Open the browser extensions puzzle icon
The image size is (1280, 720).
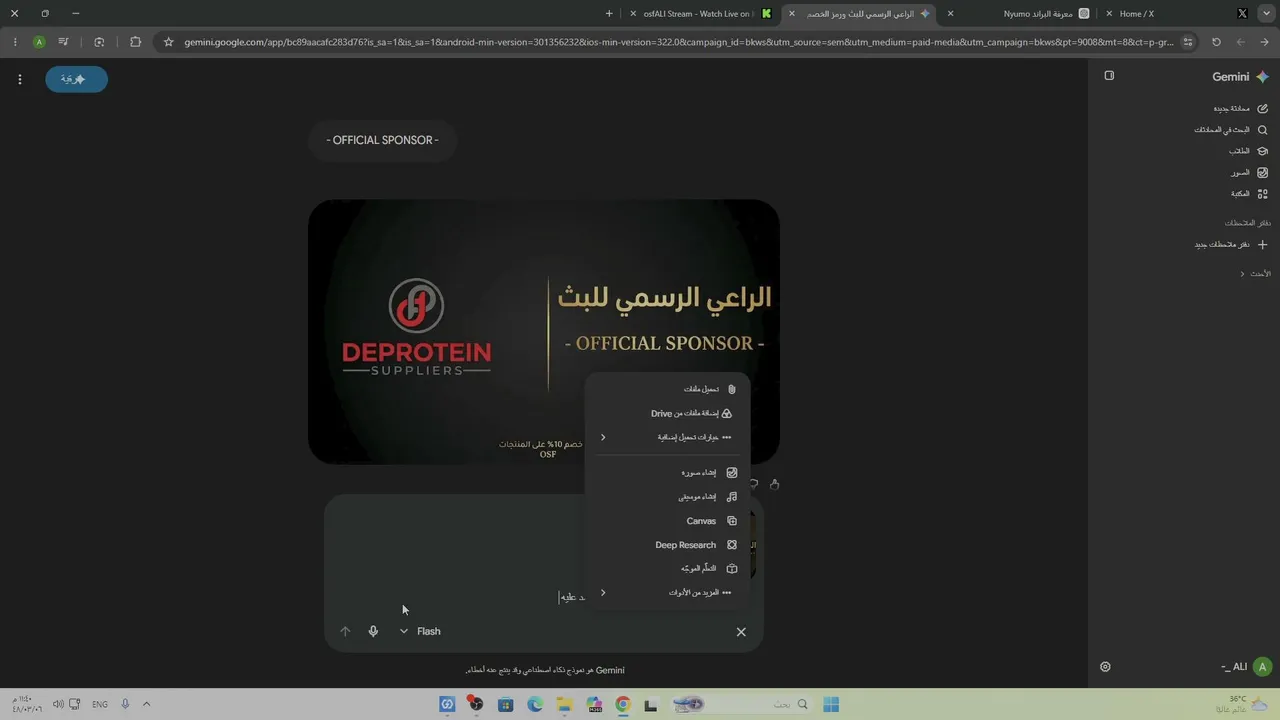click(x=135, y=42)
